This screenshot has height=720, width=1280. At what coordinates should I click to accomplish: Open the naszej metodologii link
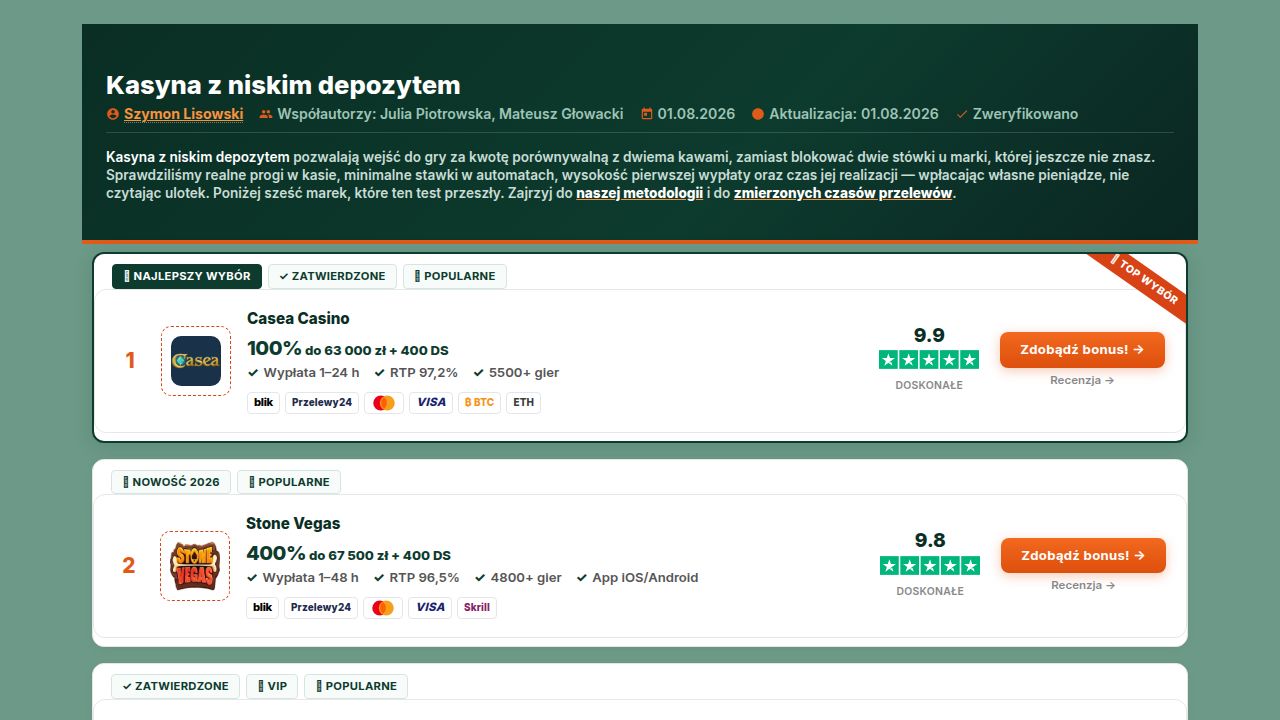[x=640, y=193]
